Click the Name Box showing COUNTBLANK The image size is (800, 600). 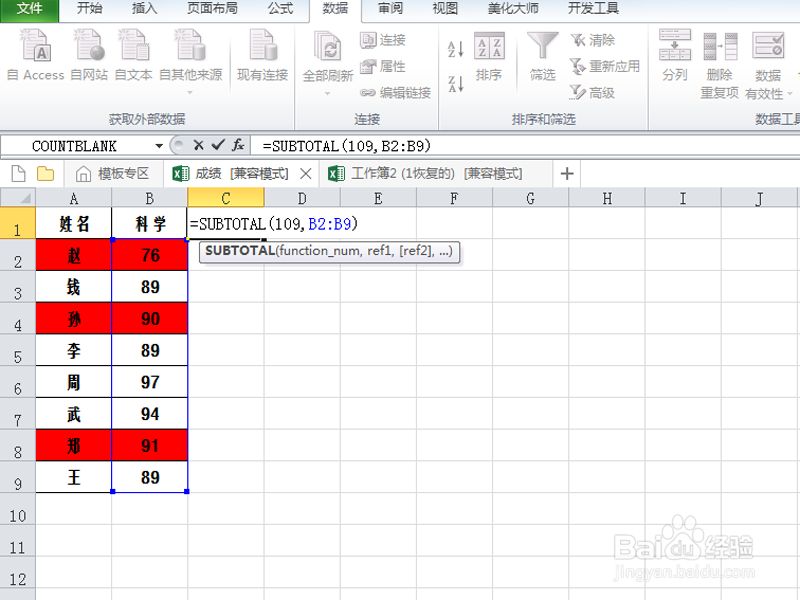74,146
